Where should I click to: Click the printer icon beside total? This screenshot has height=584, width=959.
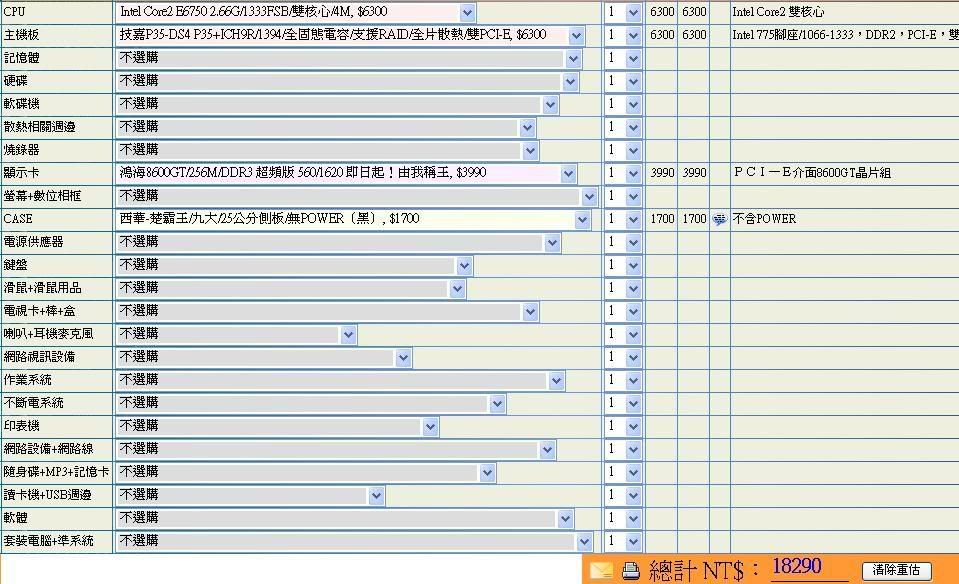pos(630,572)
